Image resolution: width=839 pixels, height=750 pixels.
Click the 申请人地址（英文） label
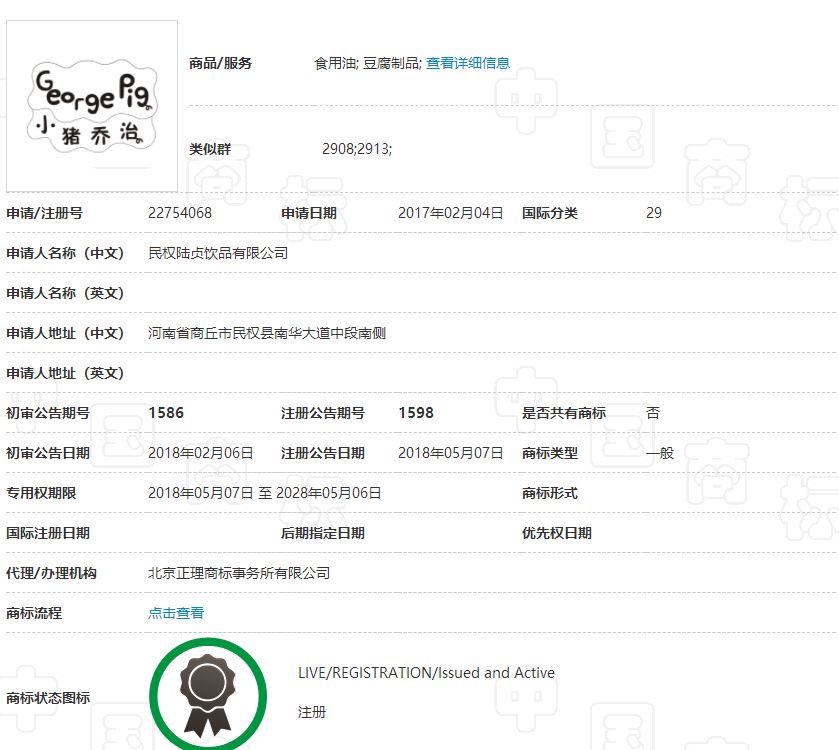click(x=65, y=373)
